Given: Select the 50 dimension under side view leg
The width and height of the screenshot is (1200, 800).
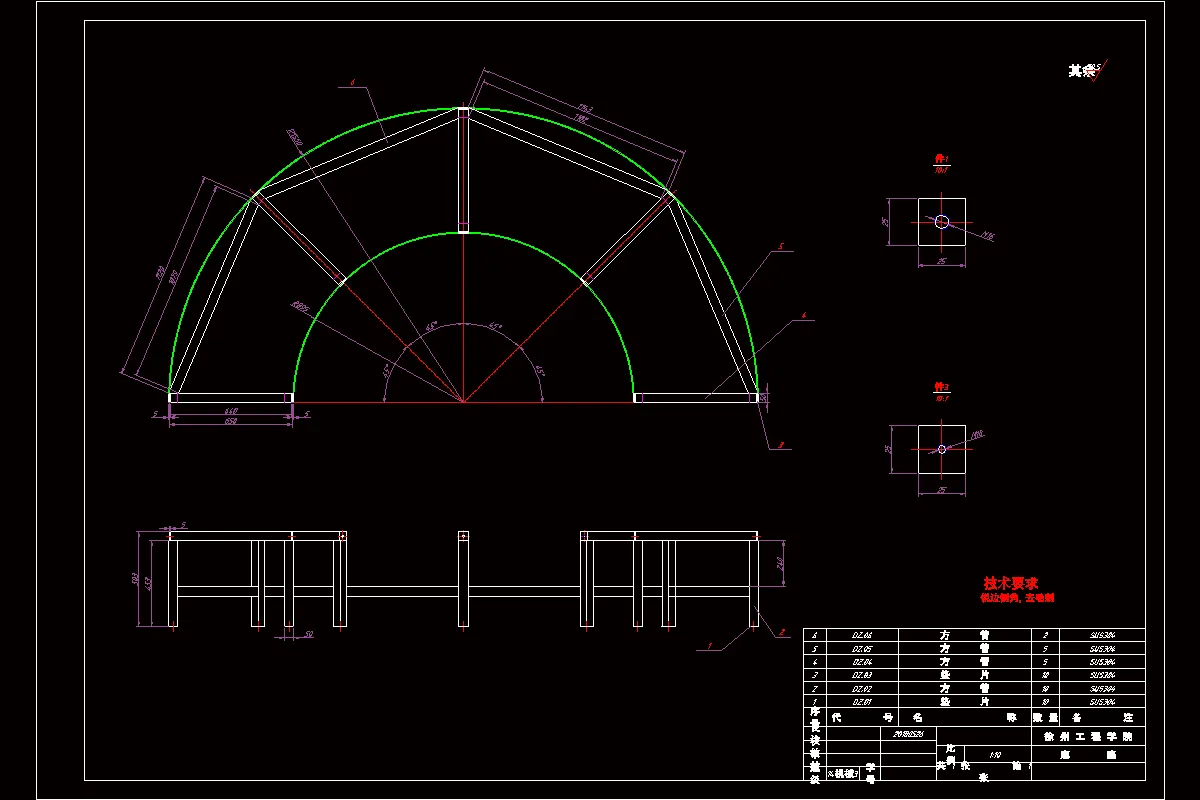Looking at the screenshot, I should pos(309,634).
